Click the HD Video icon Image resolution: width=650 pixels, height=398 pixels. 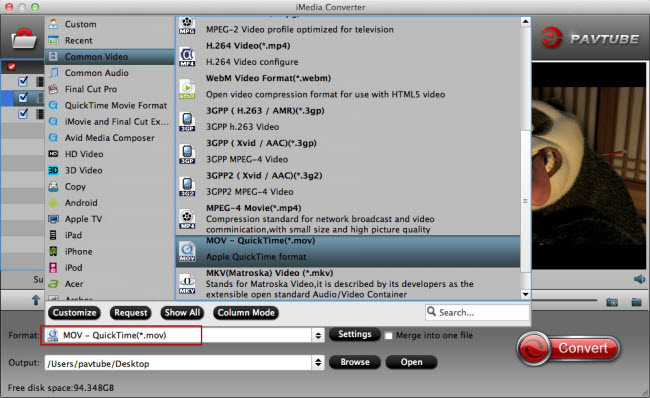53,154
